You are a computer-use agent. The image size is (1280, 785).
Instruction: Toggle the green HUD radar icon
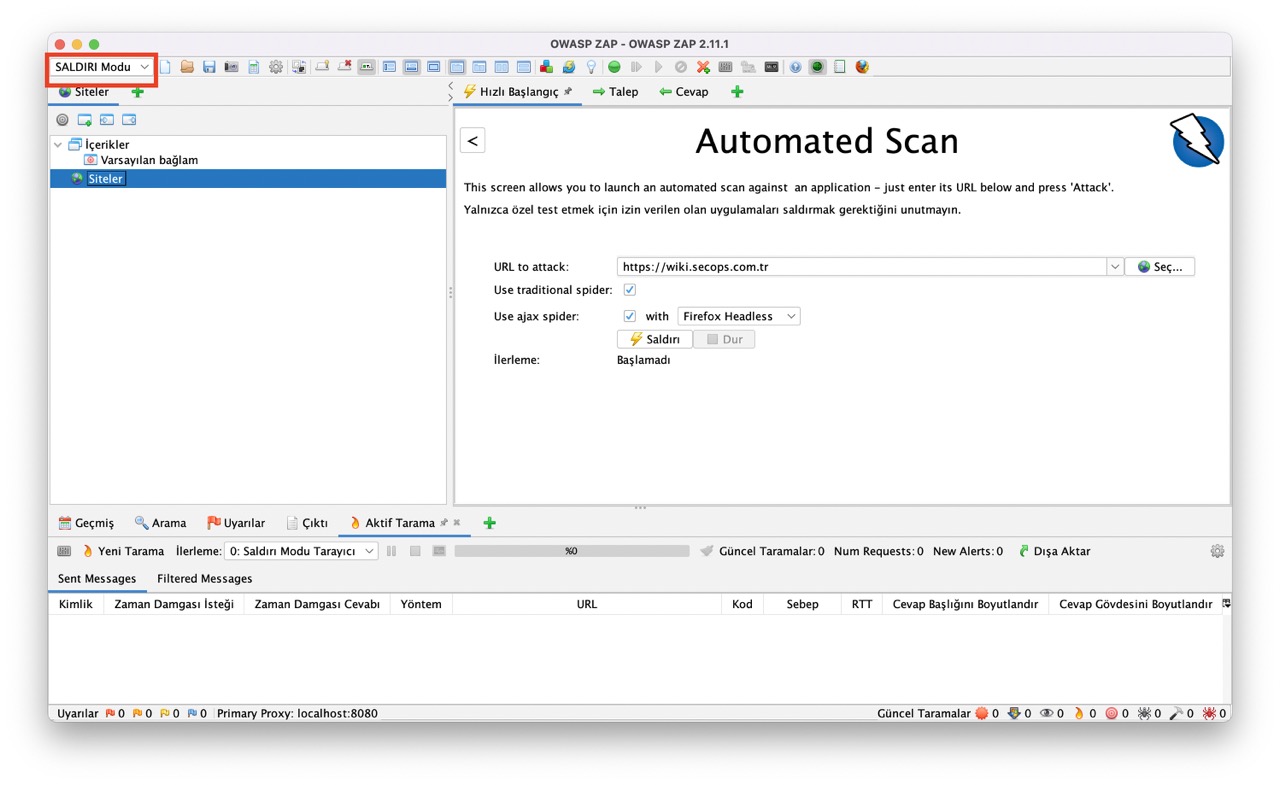817,67
